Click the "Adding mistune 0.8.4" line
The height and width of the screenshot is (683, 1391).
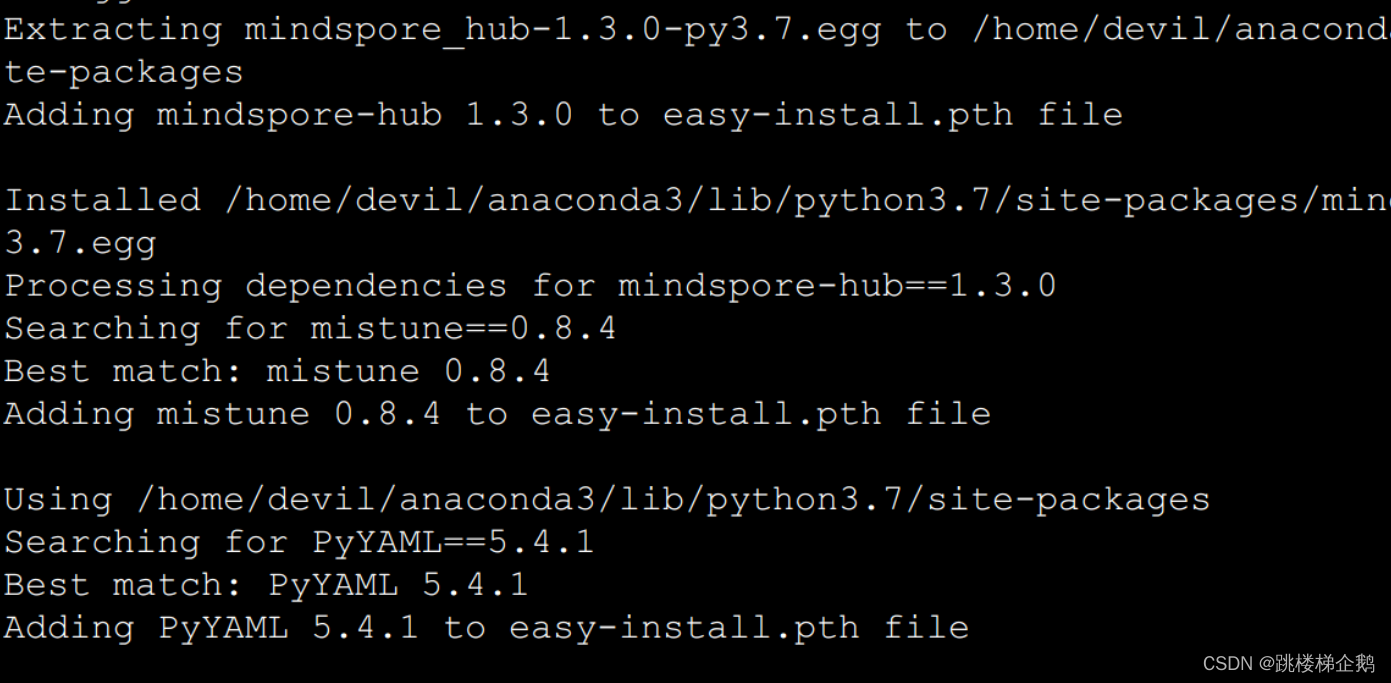point(222,414)
